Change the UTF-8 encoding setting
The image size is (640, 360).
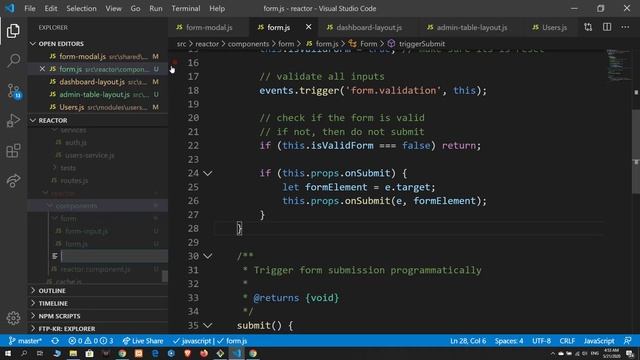click(542, 341)
